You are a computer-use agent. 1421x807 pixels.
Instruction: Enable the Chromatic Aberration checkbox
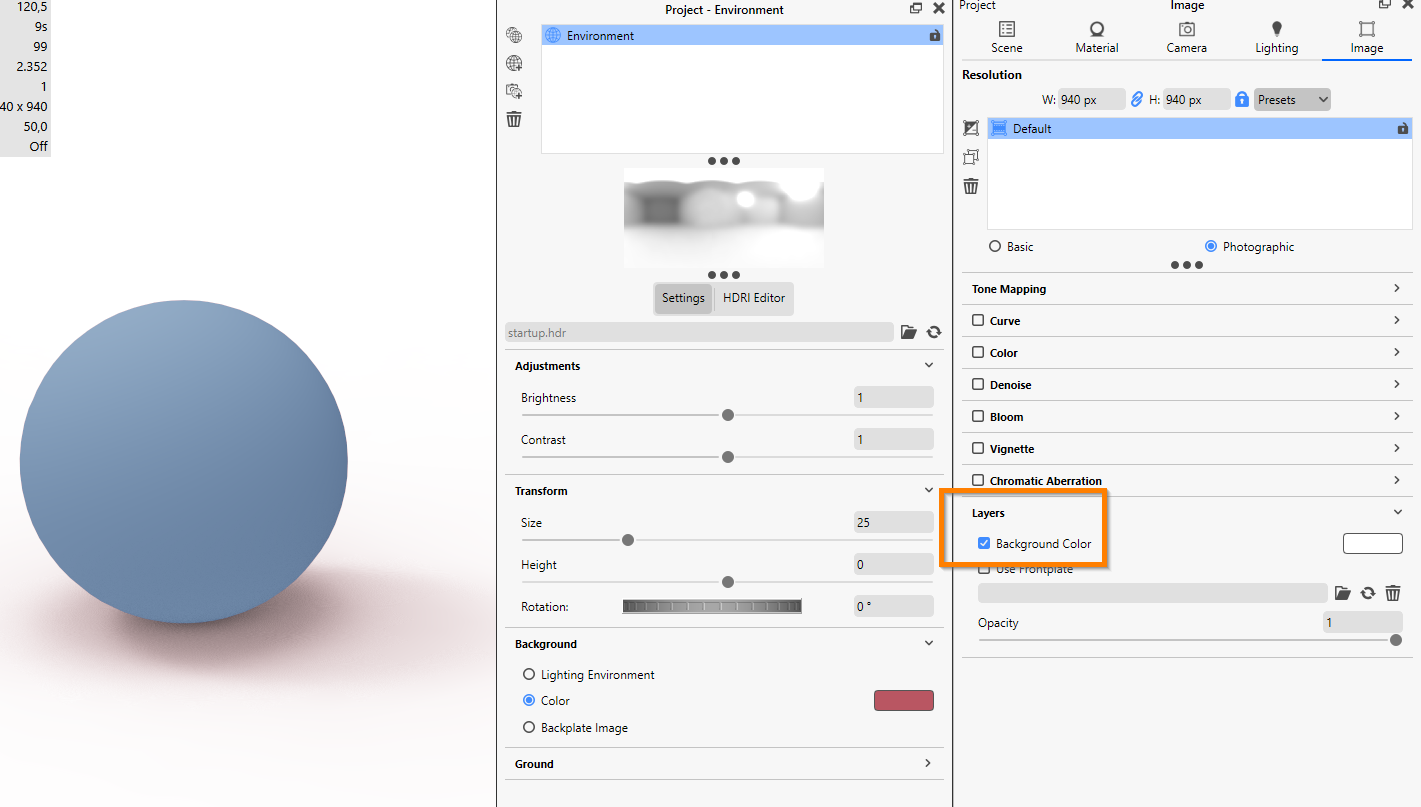(x=978, y=481)
